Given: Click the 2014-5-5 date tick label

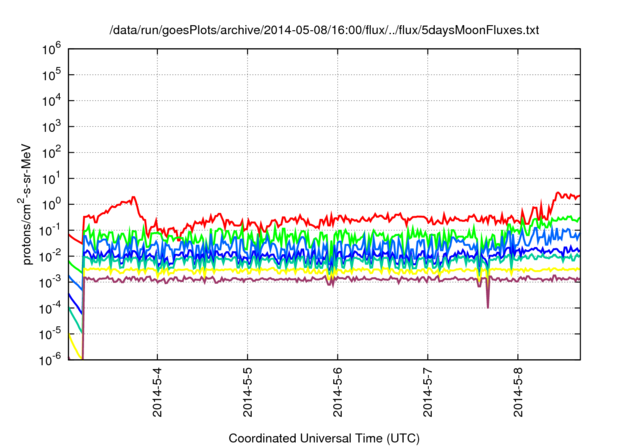Looking at the screenshot, I should tap(248, 392).
